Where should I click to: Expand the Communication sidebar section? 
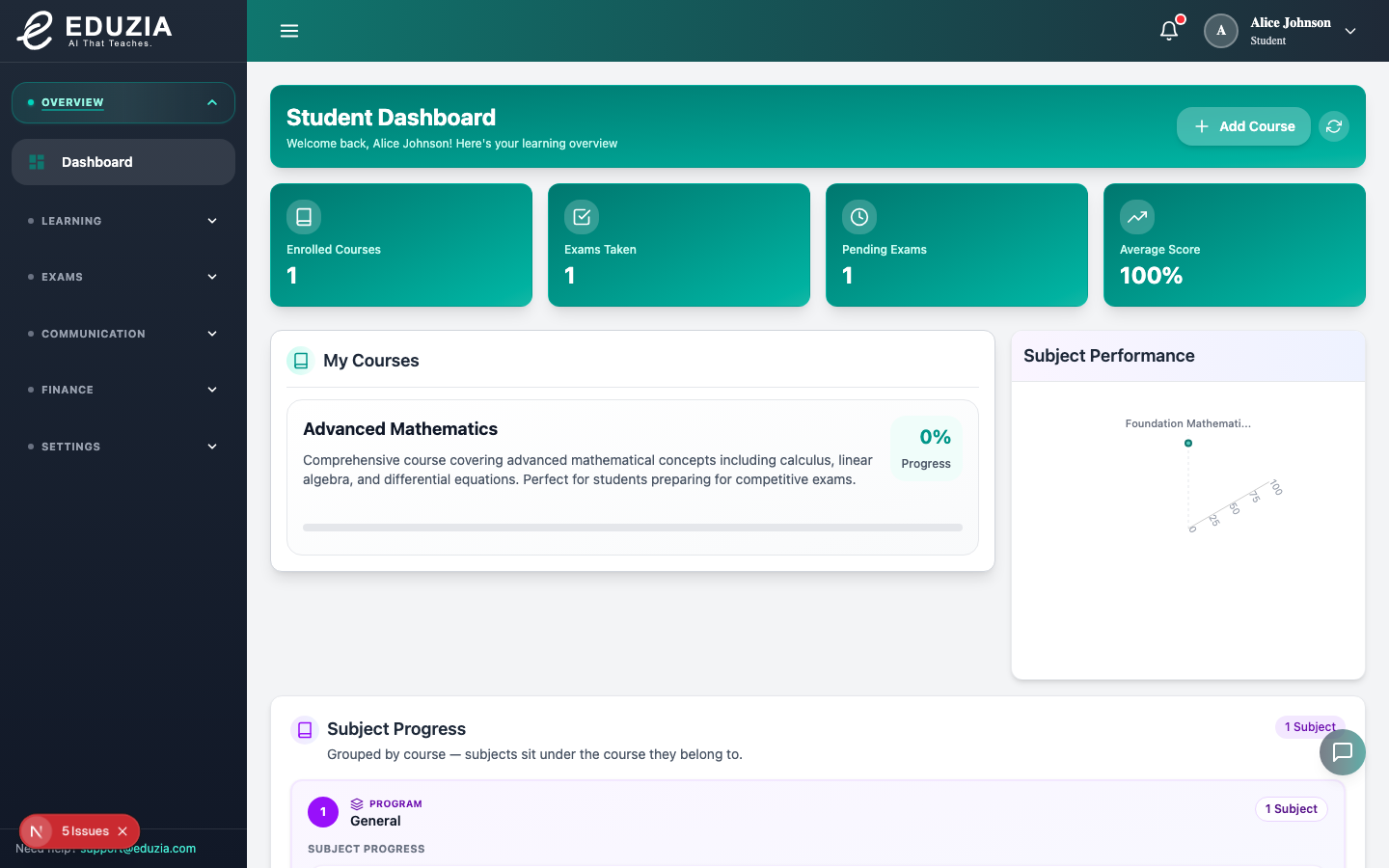(x=212, y=334)
